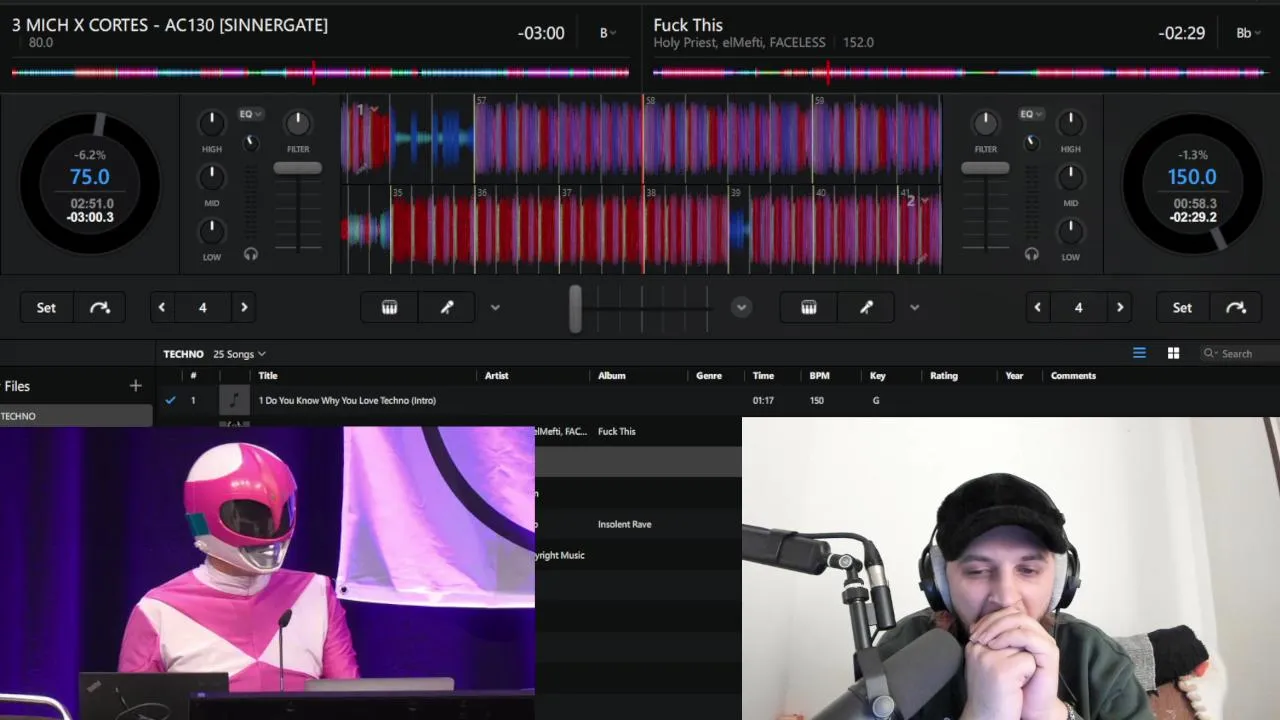
Task: Sort library by Album column
Action: point(612,376)
